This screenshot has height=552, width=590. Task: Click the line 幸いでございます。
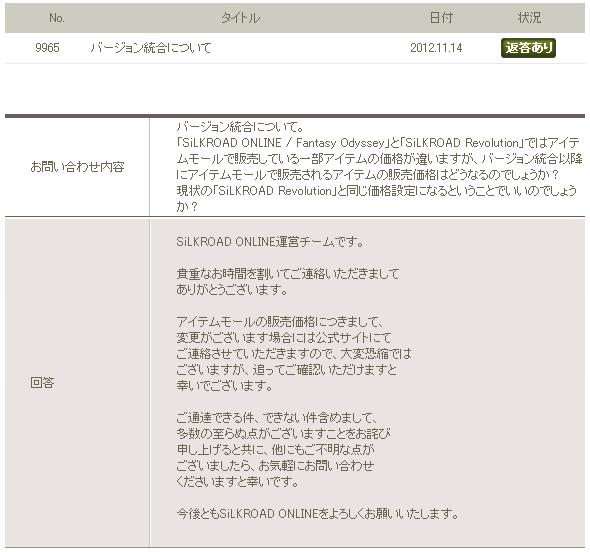click(225, 385)
